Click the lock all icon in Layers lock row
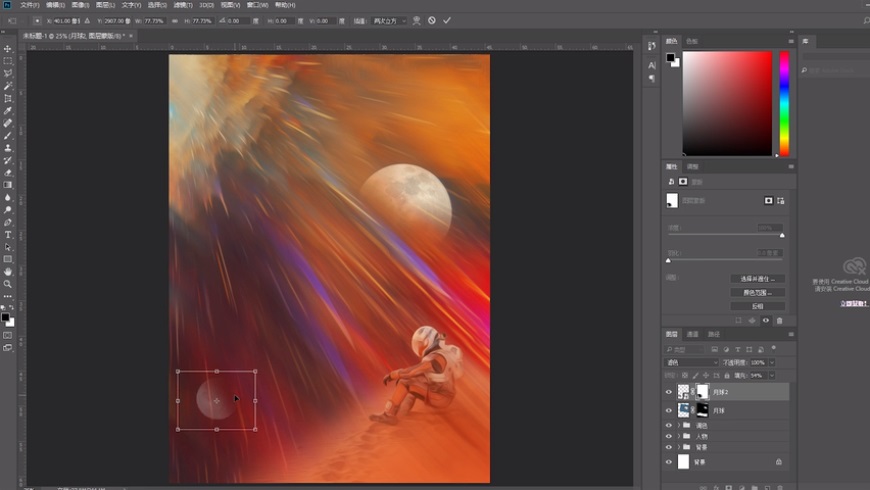The height and width of the screenshot is (490, 870). click(727, 376)
